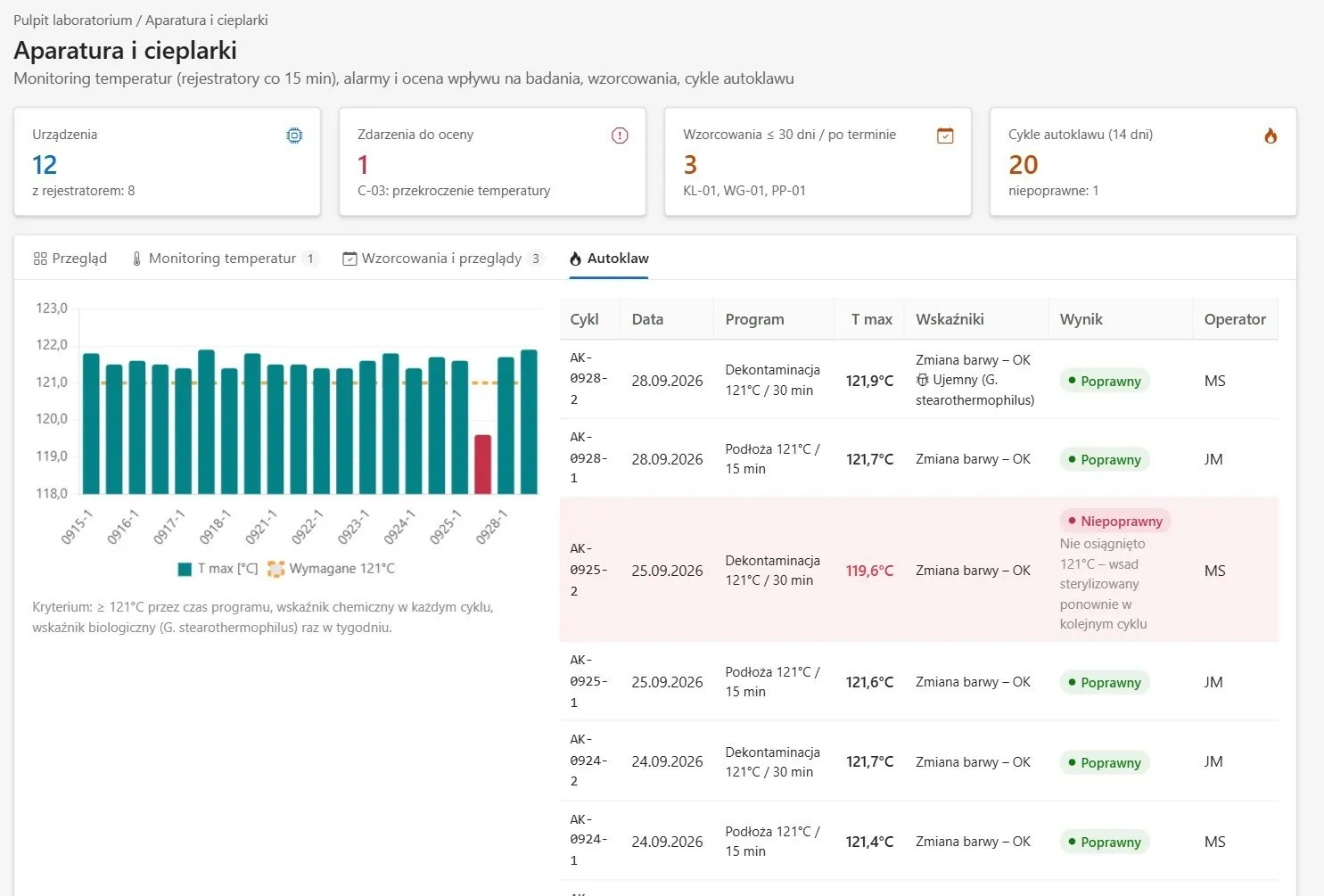Open the Urządzenia summary card value 12
The image size is (1324, 896).
pos(45,165)
